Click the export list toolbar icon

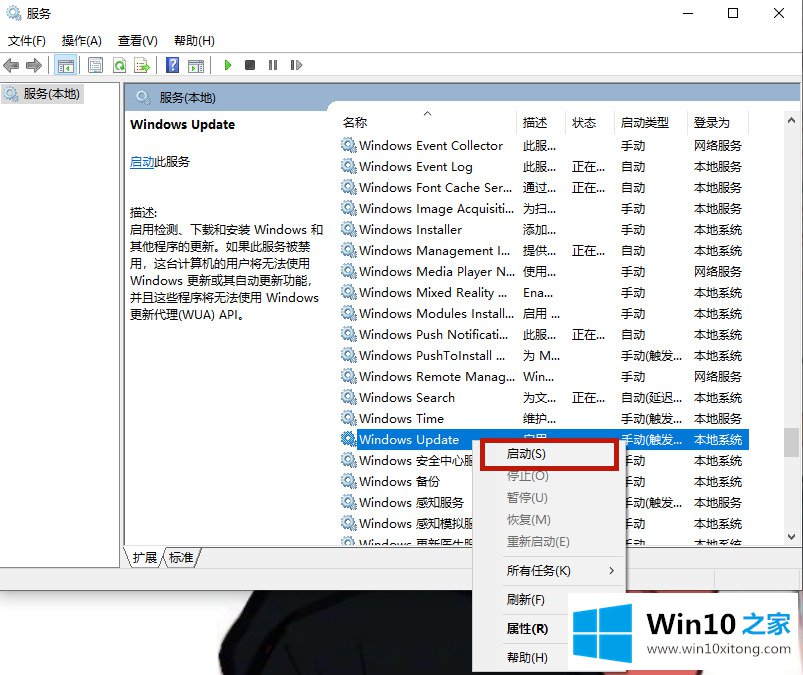click(x=142, y=65)
